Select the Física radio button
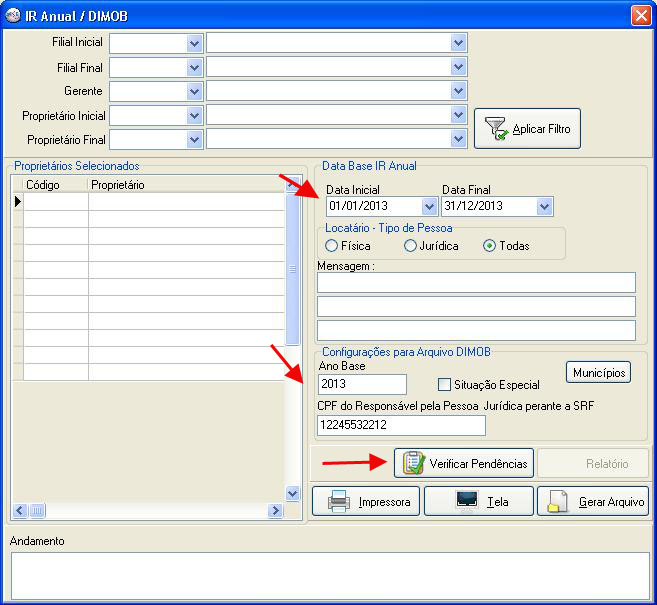This screenshot has width=657, height=605. click(x=332, y=245)
